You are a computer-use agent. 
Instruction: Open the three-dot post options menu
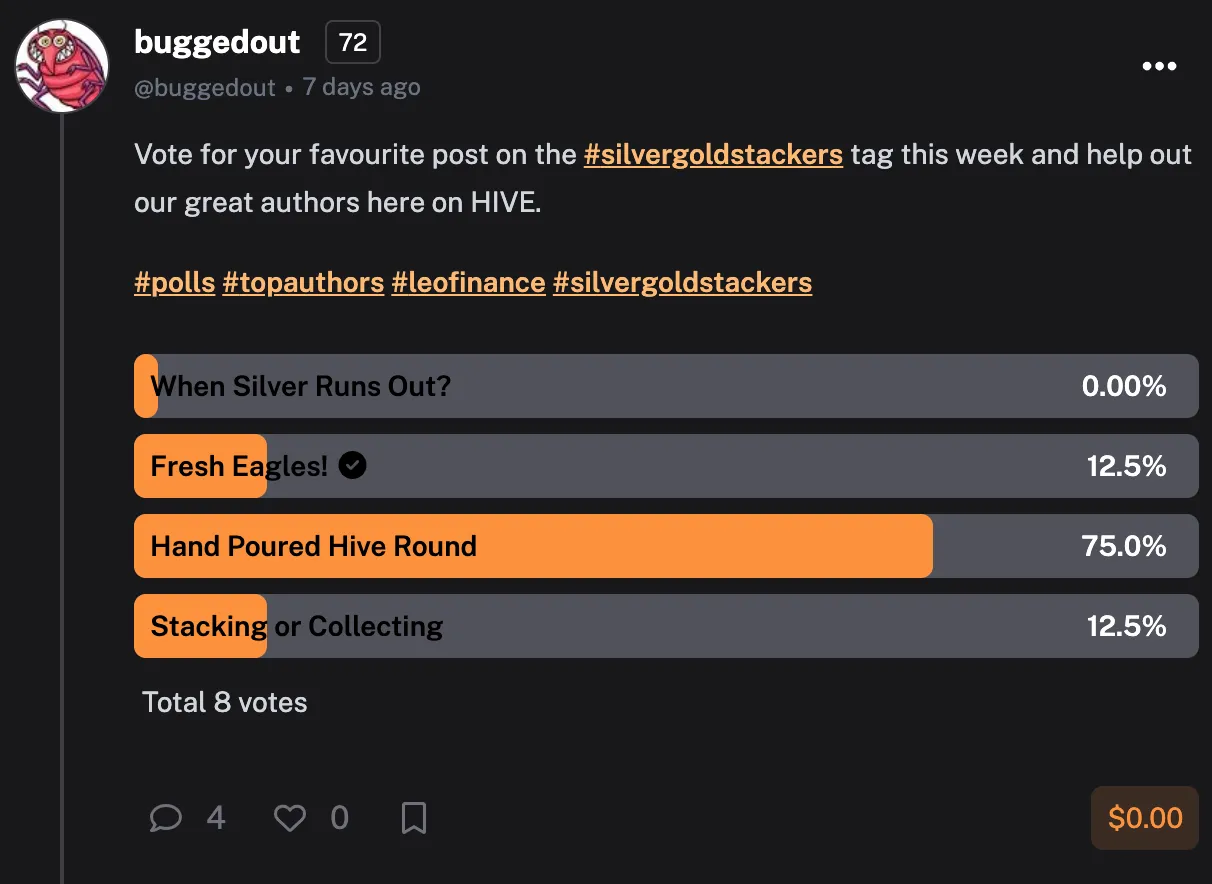(1159, 67)
